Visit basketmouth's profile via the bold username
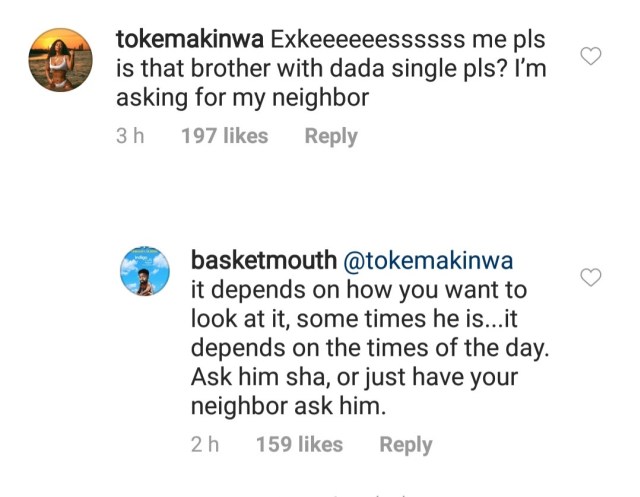 [263, 261]
